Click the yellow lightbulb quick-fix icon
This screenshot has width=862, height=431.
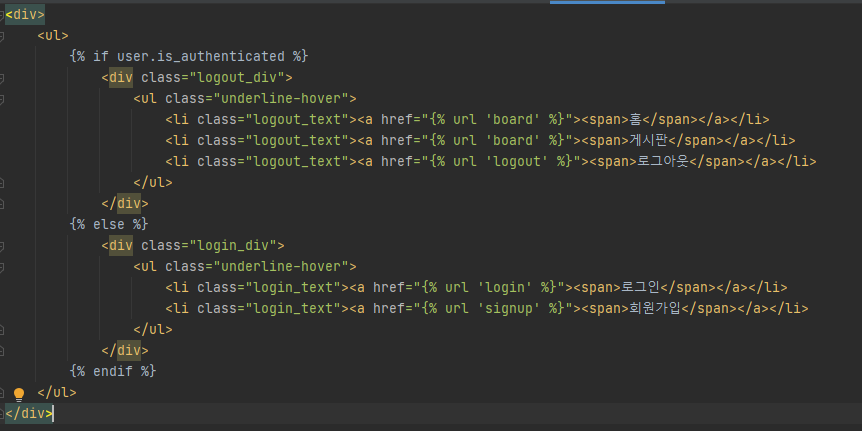coord(19,394)
